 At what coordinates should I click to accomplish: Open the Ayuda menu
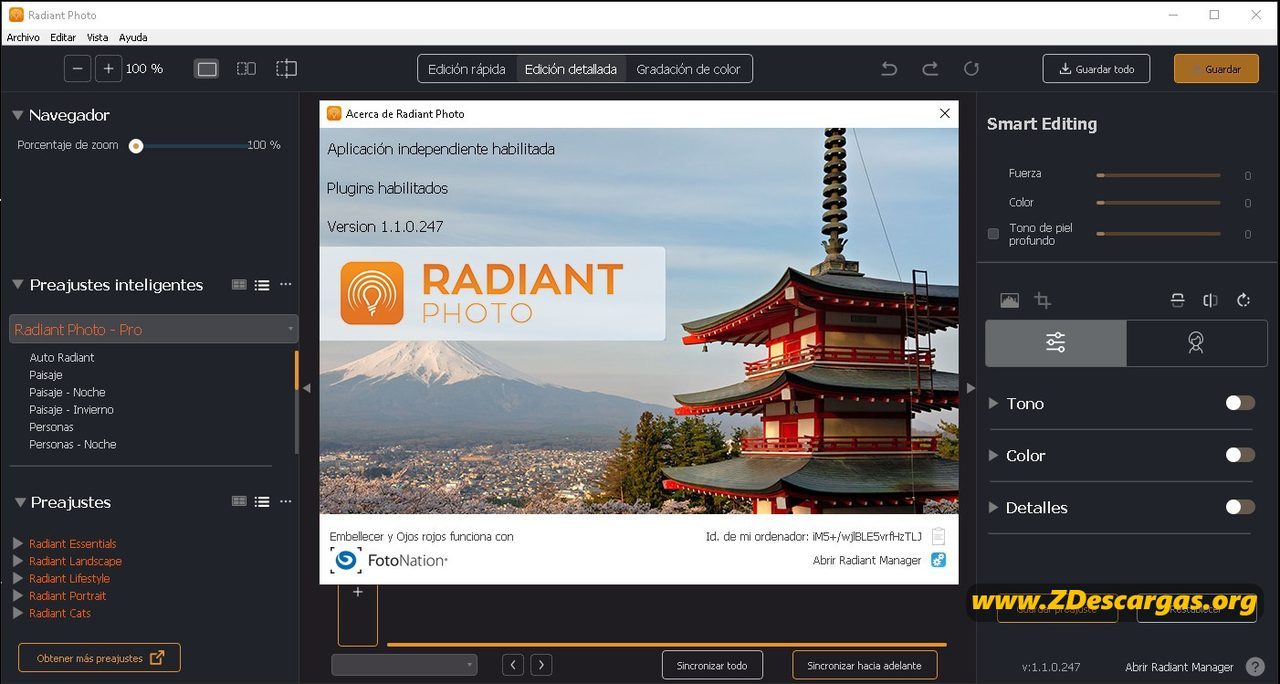coord(133,37)
